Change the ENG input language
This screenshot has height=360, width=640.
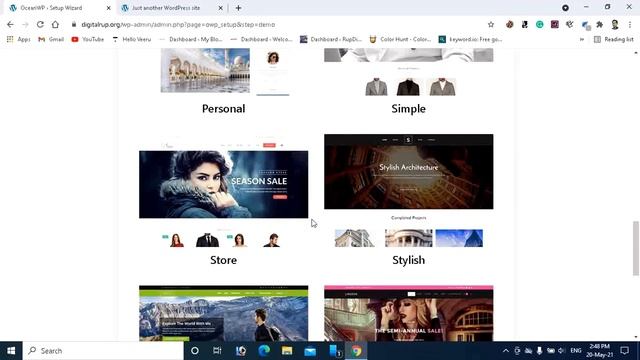(x=576, y=351)
